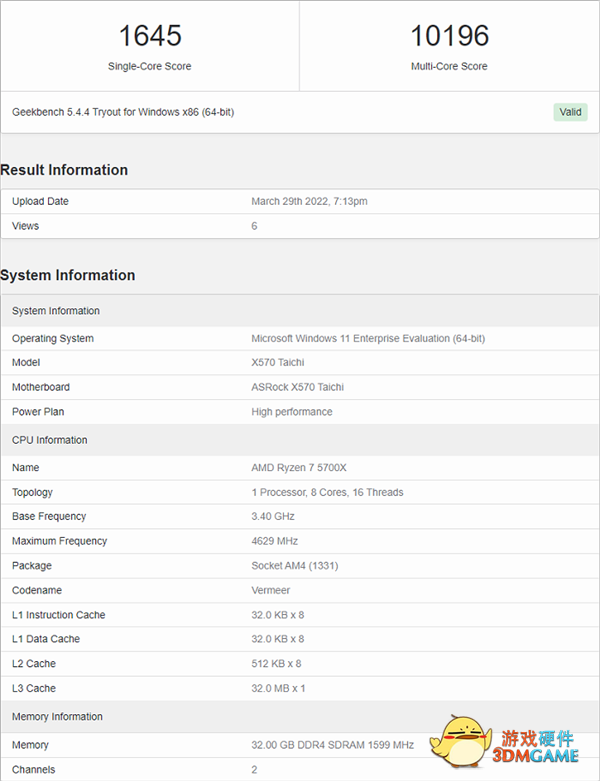Click the Single-Core Score label
Viewport: 600px width, 781px height.
click(x=150, y=66)
